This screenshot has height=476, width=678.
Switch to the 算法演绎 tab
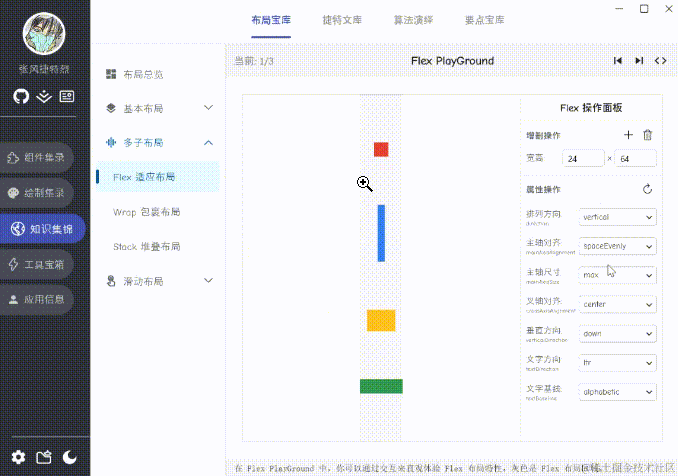click(413, 20)
